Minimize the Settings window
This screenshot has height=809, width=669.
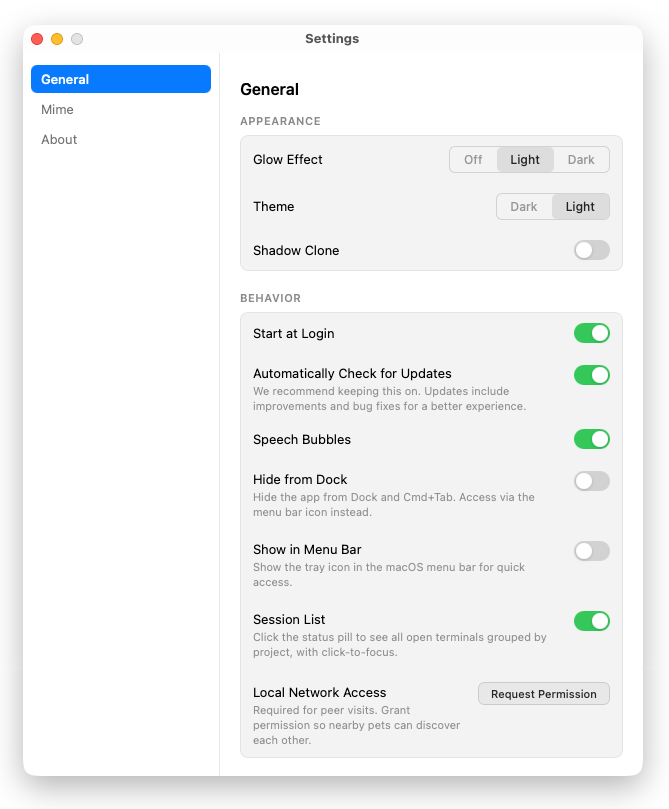click(x=57, y=39)
